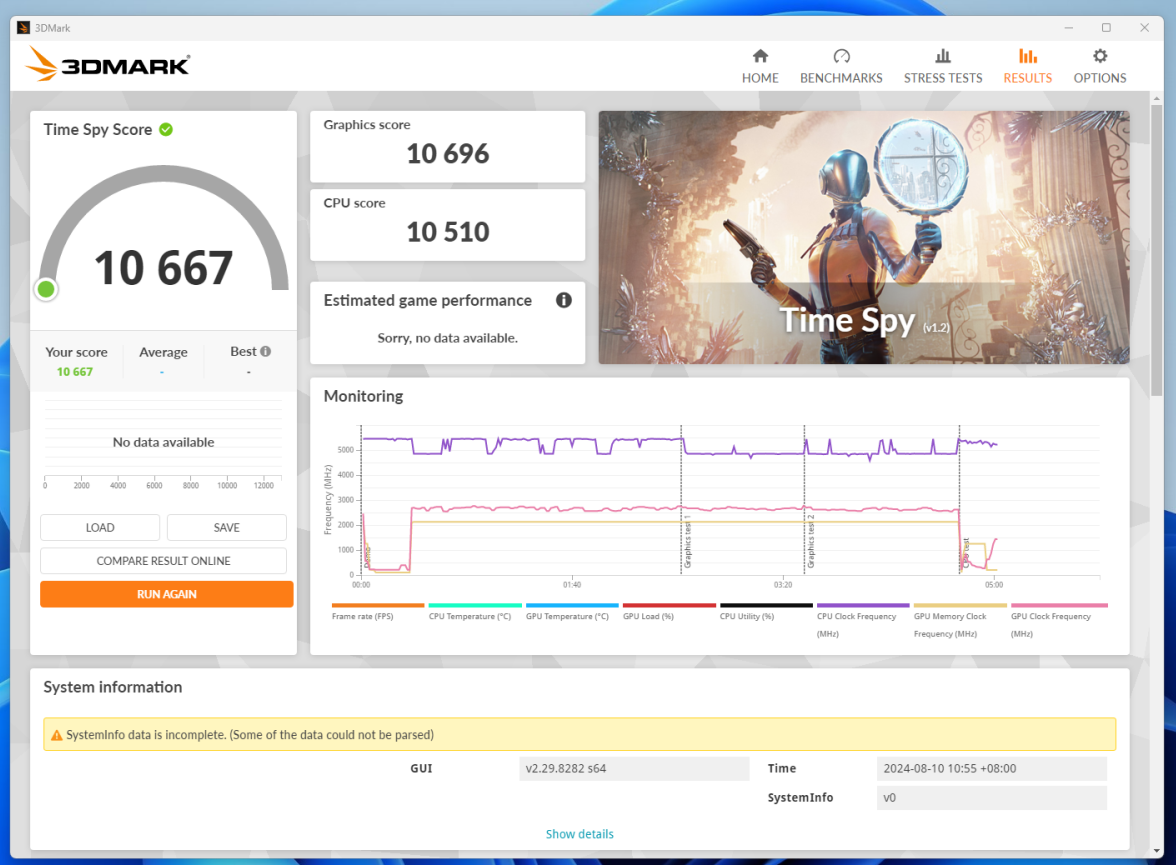The image size is (1176, 865).
Task: Click the Home house icon
Action: tap(760, 56)
